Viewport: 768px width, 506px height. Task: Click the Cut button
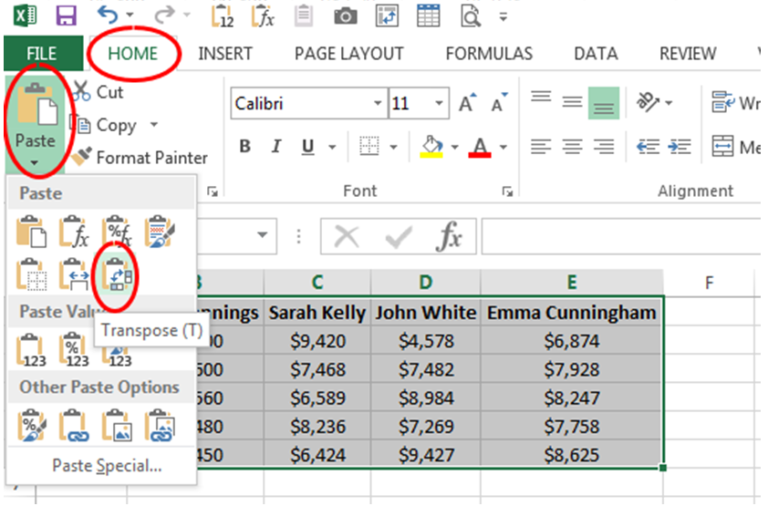[x=98, y=92]
